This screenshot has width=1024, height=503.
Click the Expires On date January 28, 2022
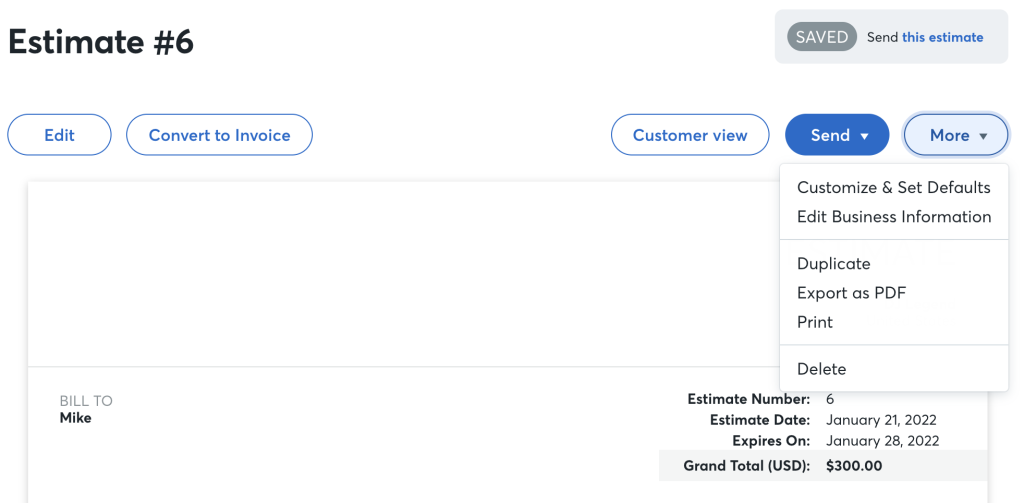coord(882,441)
